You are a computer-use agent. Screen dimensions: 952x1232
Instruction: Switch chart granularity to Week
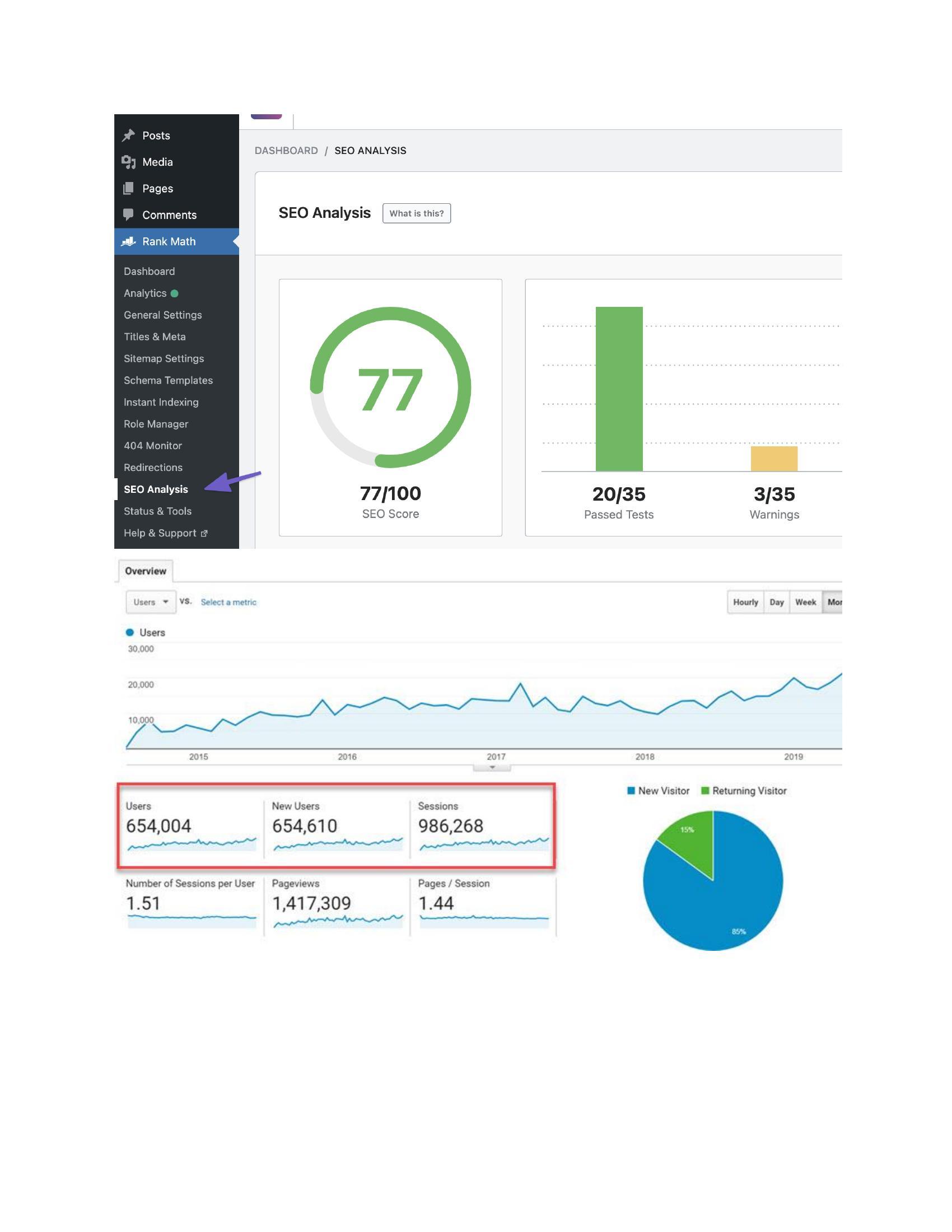[805, 602]
